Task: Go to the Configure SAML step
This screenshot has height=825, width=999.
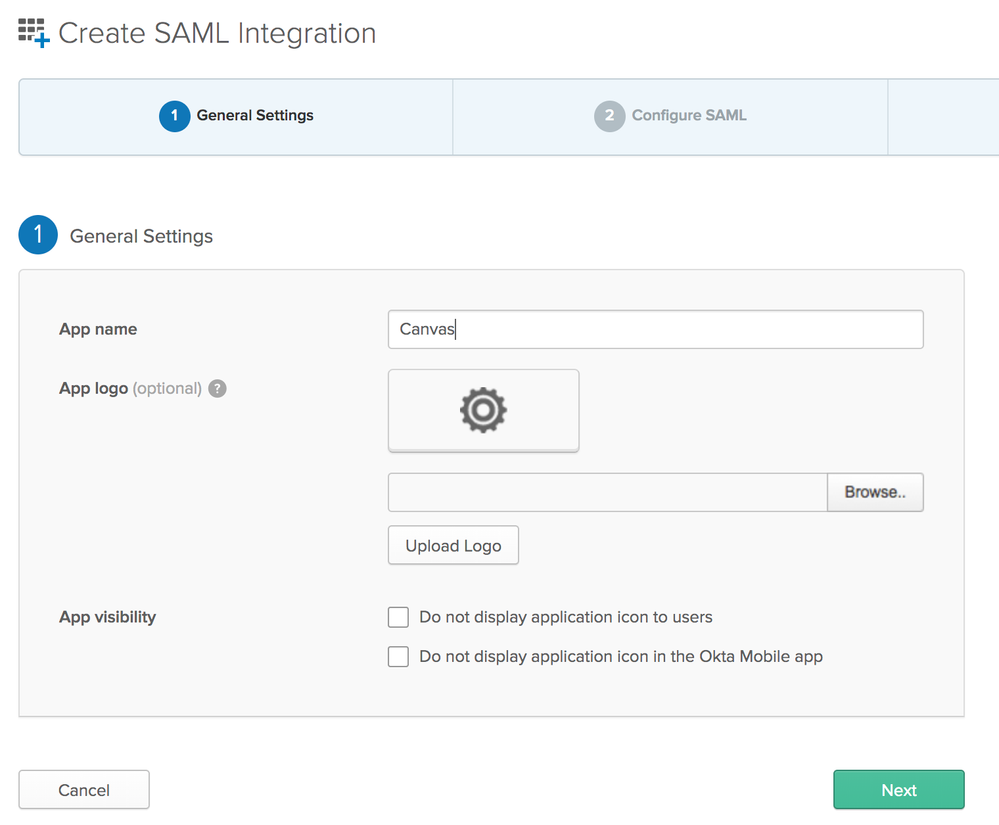Action: [670, 117]
